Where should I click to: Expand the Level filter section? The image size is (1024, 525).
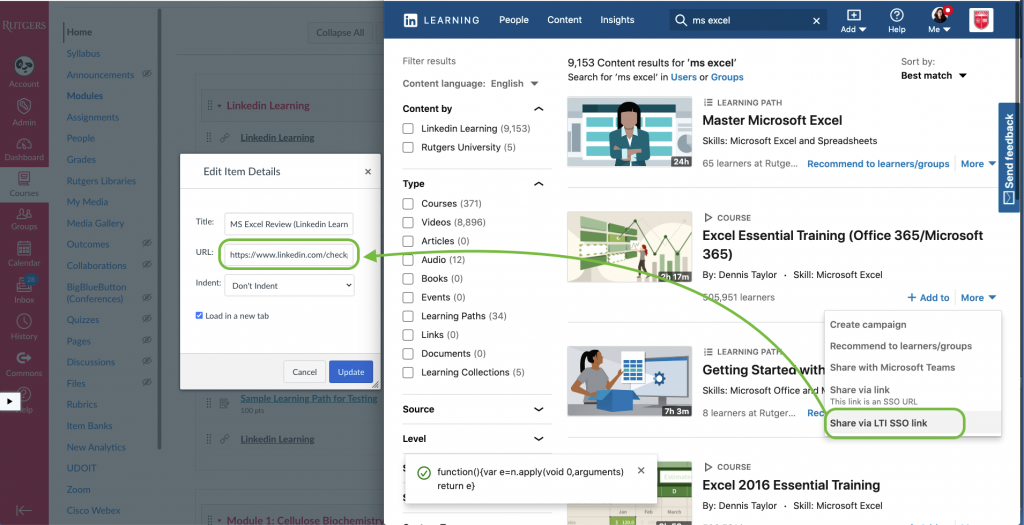pos(539,439)
